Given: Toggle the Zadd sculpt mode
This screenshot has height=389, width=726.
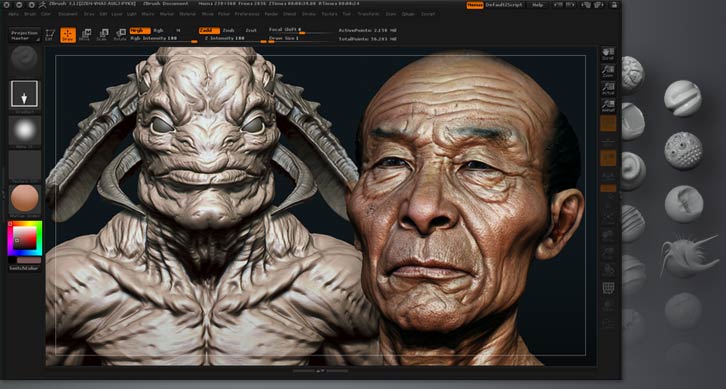Looking at the screenshot, I should click(209, 31).
